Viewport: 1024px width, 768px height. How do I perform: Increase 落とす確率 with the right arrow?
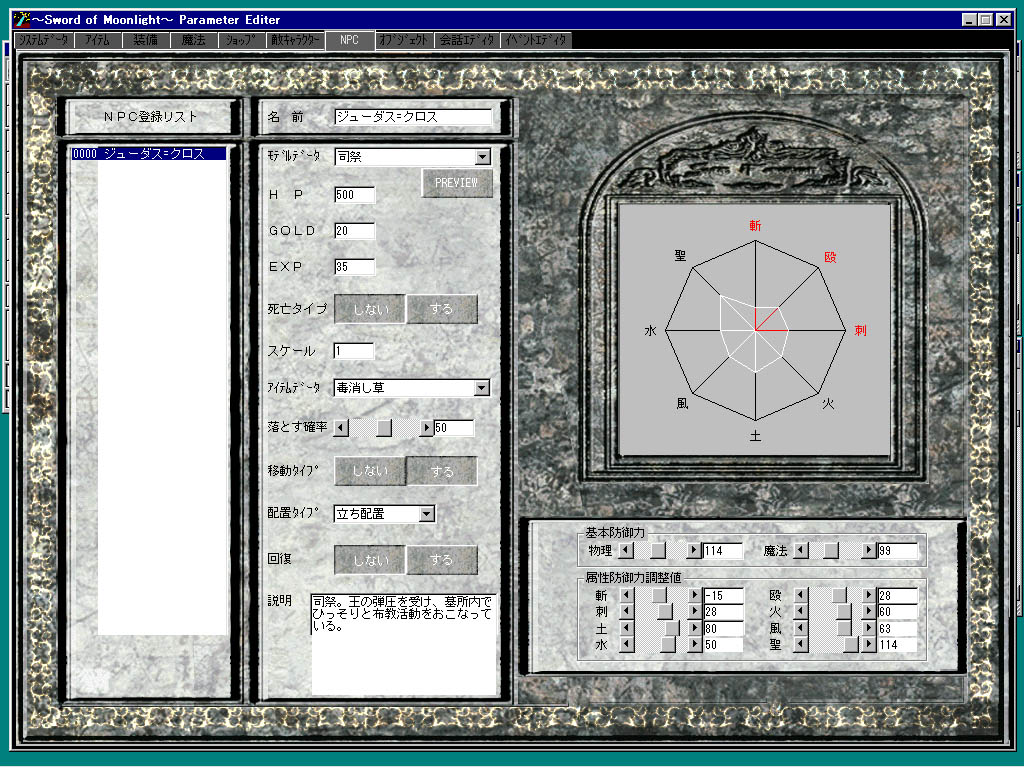click(426, 428)
